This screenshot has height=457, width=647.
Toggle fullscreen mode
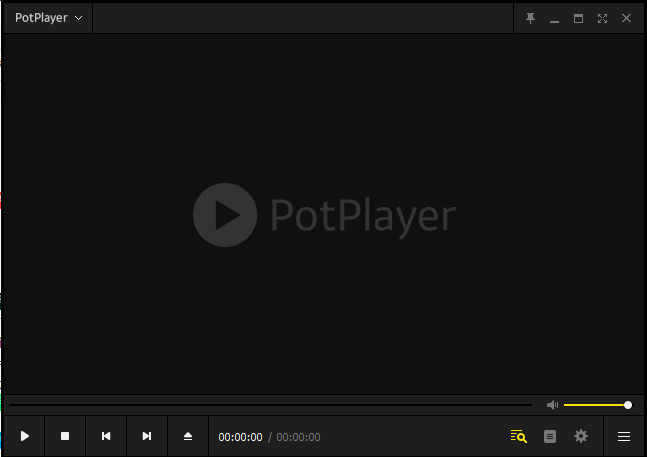click(602, 18)
